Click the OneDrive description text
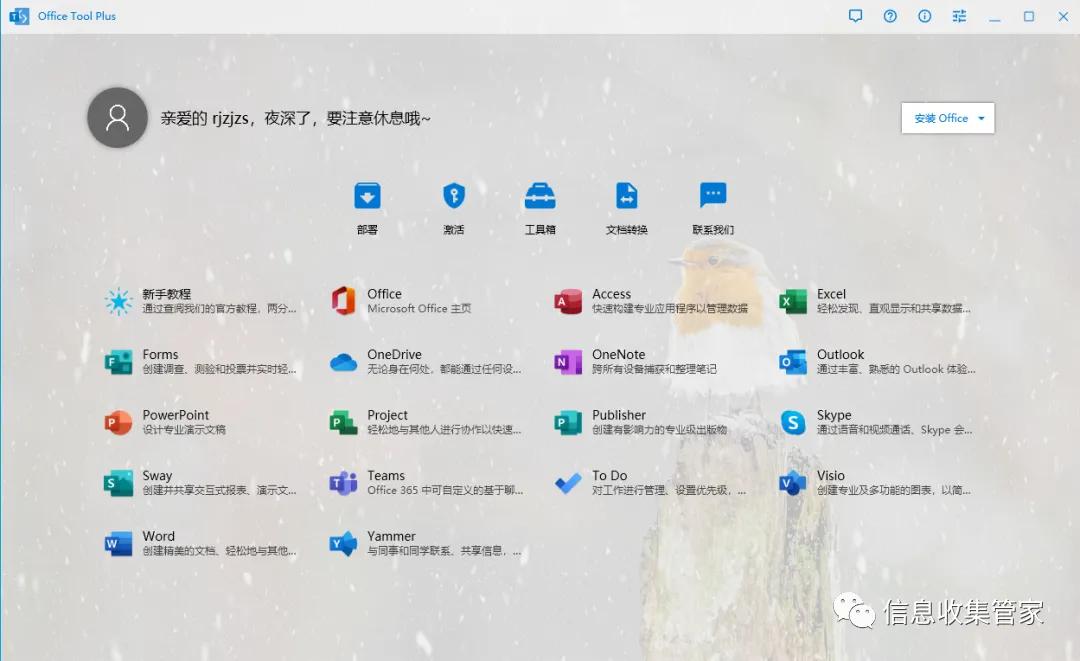 (x=444, y=369)
